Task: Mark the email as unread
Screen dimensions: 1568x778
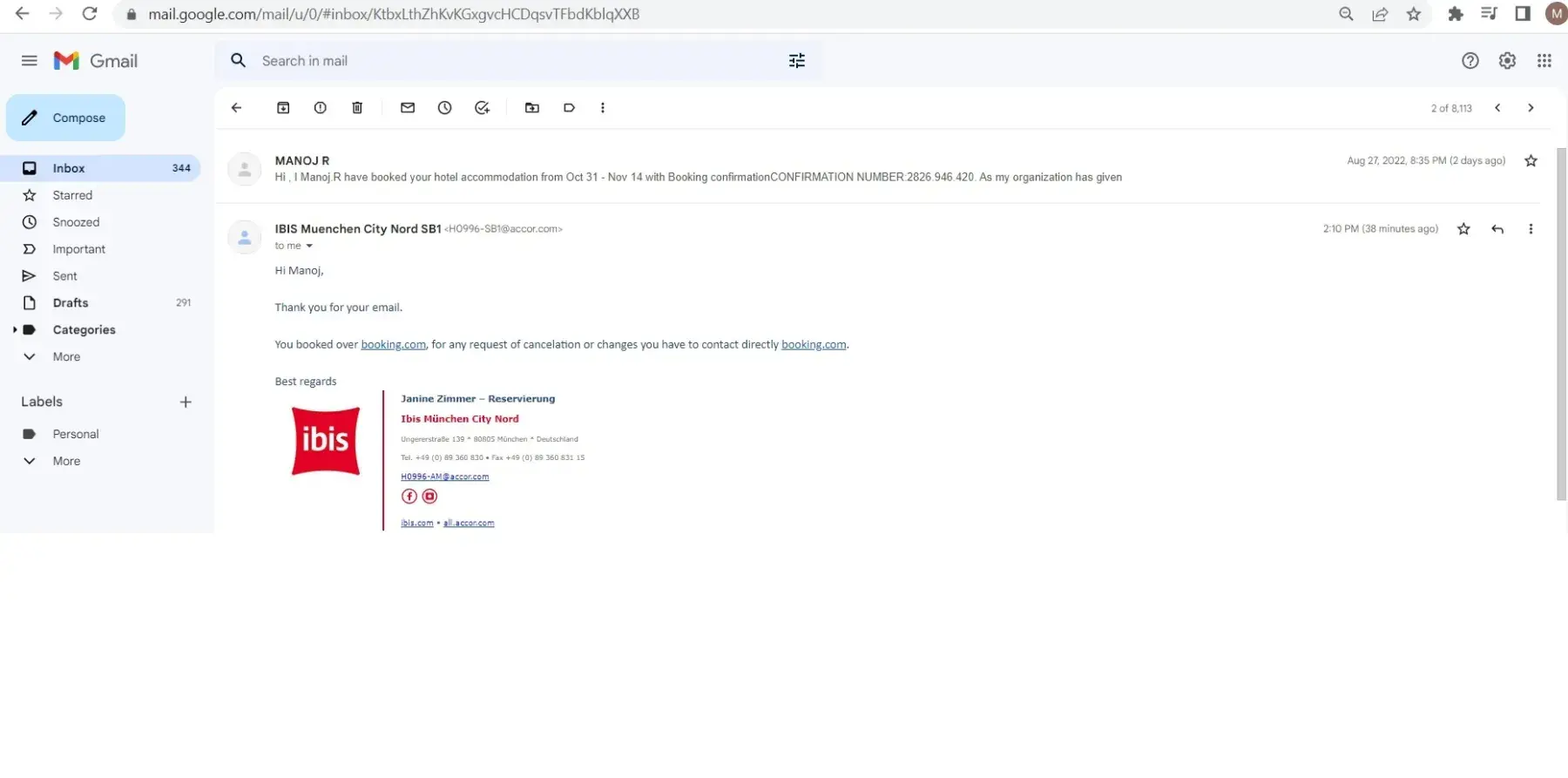Action: [x=407, y=108]
